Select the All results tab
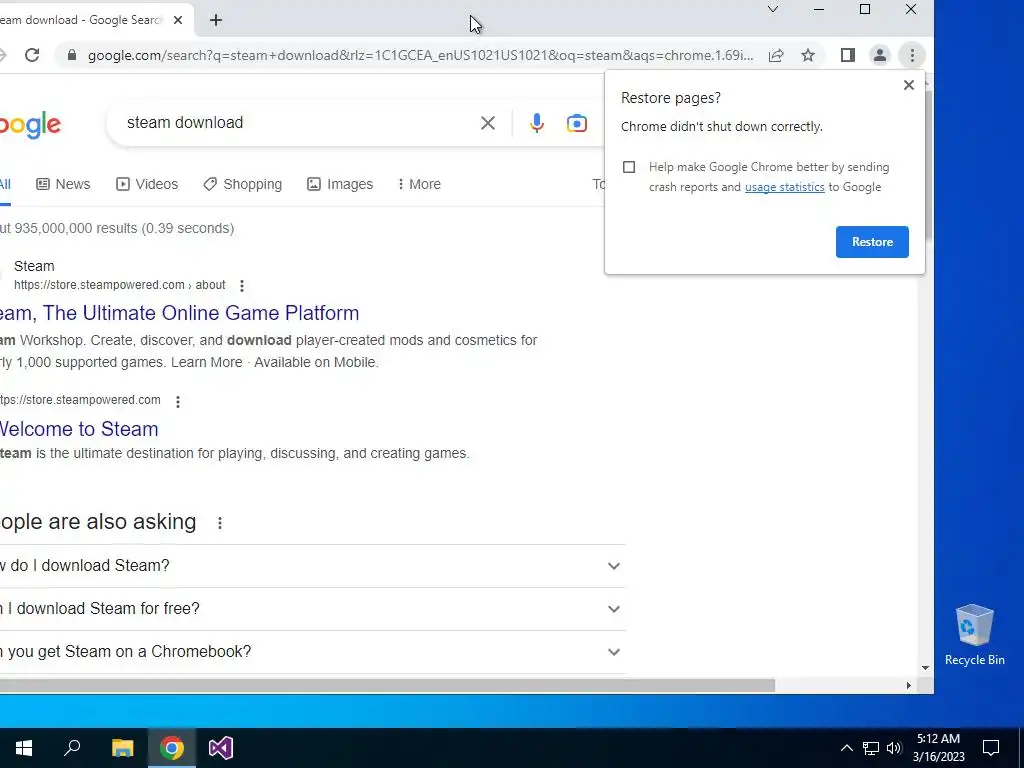This screenshot has width=1024, height=768. pyautogui.click(x=5, y=184)
